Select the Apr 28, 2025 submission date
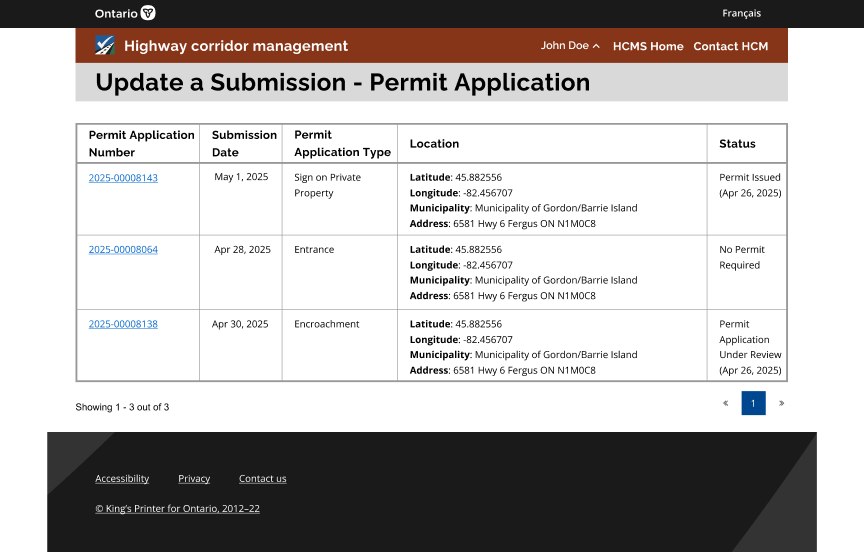The width and height of the screenshot is (864, 552). click(242, 250)
